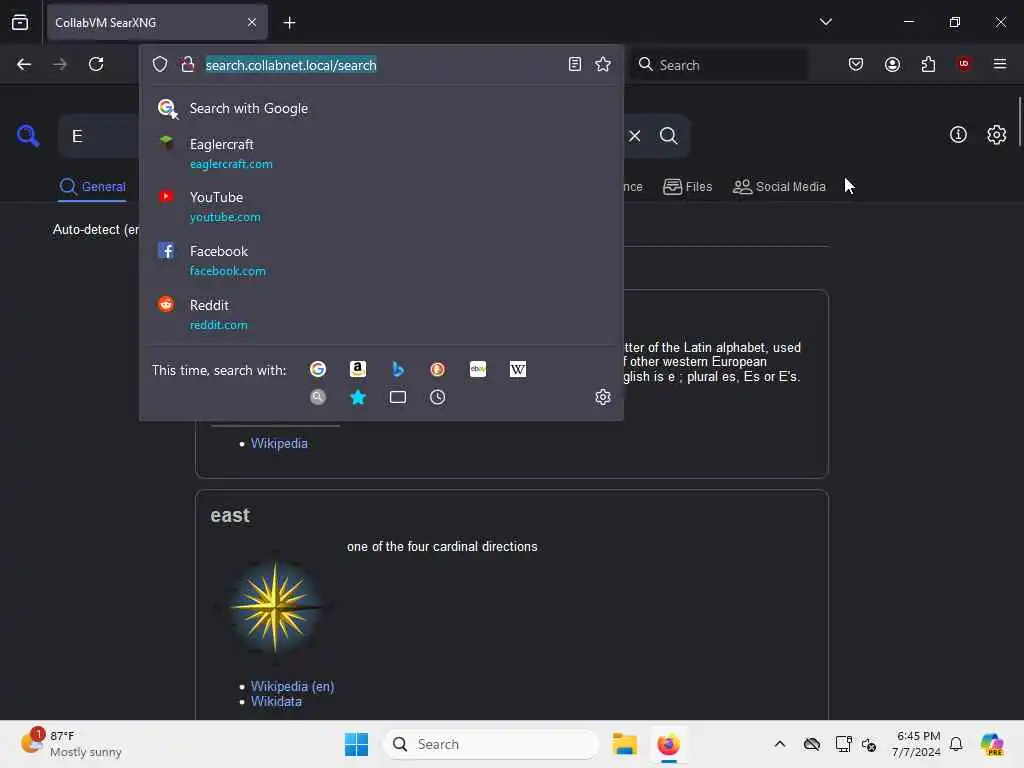Choose the Search with Google suggestion

pos(381,108)
